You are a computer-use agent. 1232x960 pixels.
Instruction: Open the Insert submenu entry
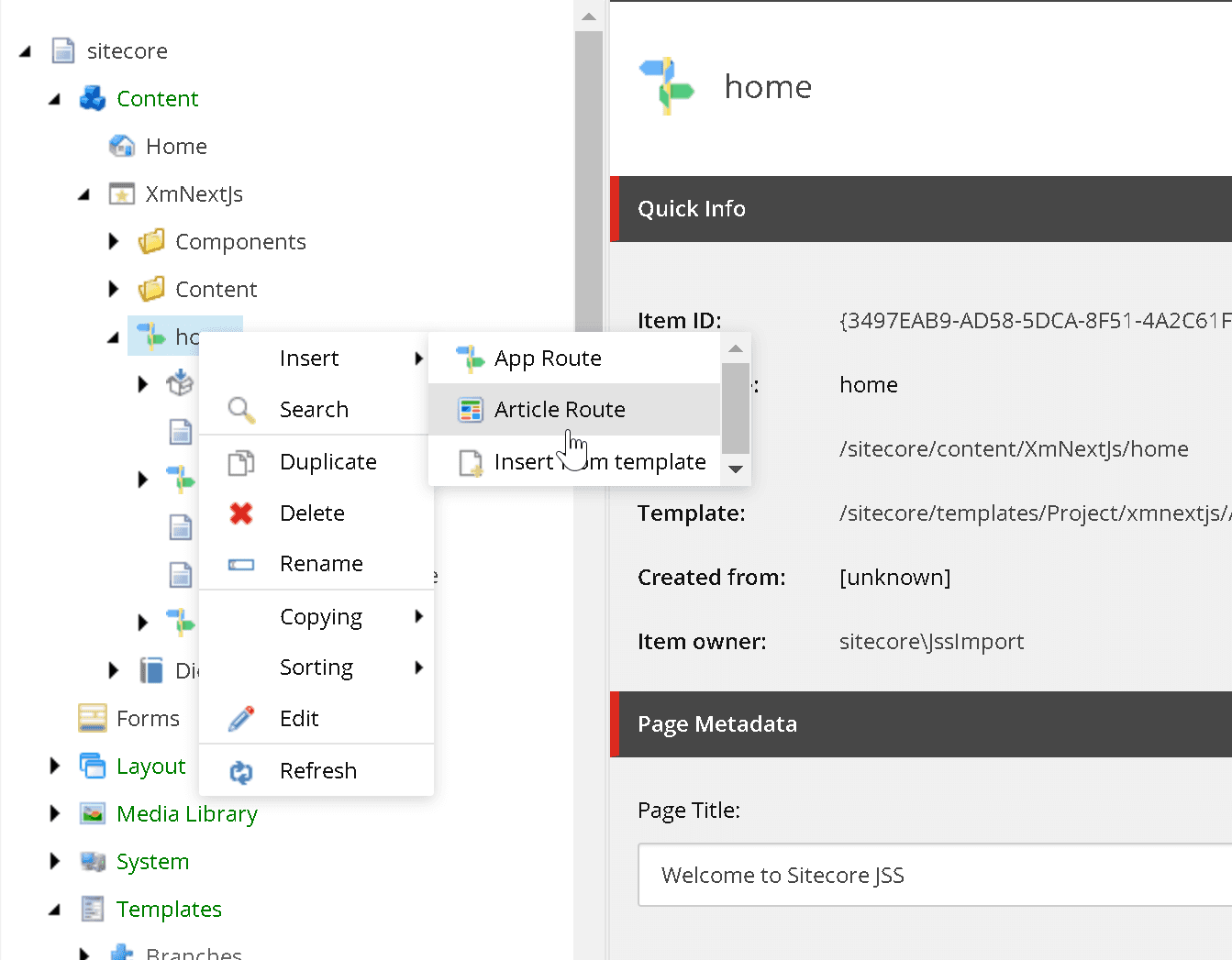tap(316, 359)
